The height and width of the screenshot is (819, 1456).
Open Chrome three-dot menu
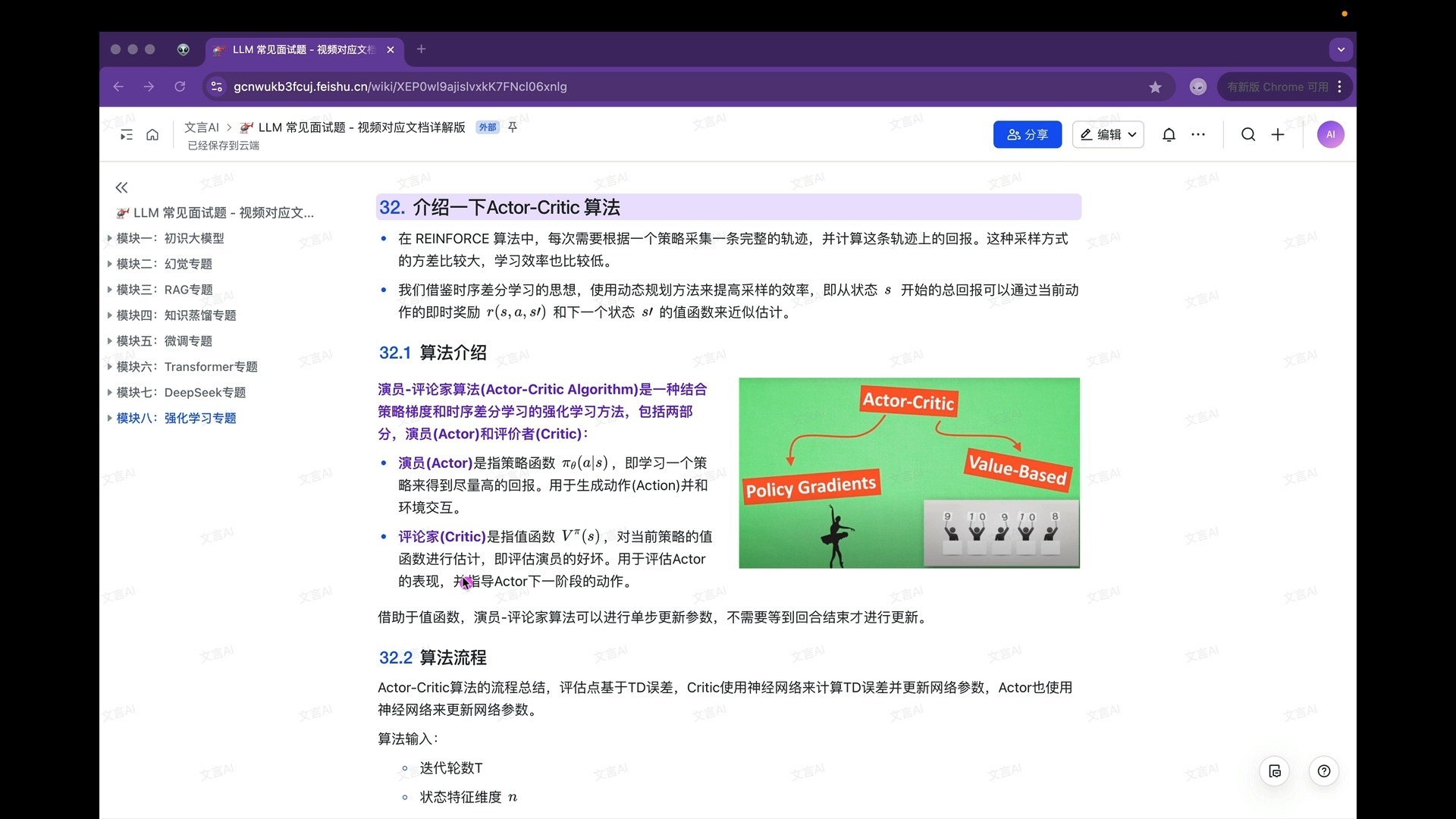point(1340,86)
